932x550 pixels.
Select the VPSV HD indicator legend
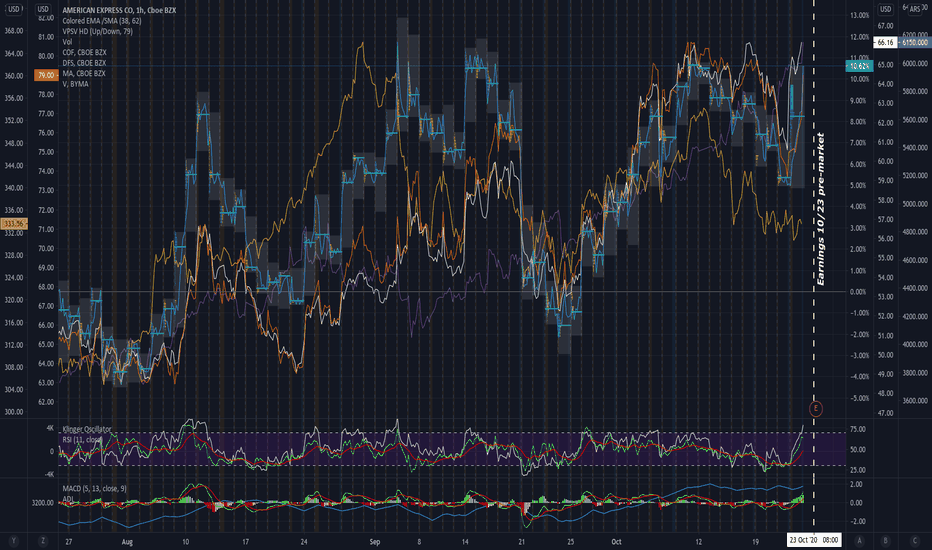(97, 32)
